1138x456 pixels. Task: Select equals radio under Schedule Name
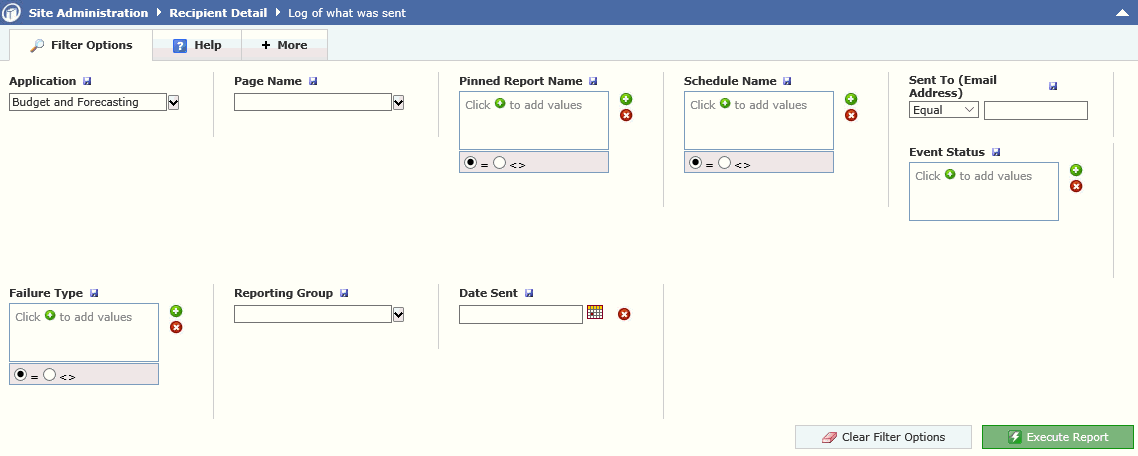[695, 162]
